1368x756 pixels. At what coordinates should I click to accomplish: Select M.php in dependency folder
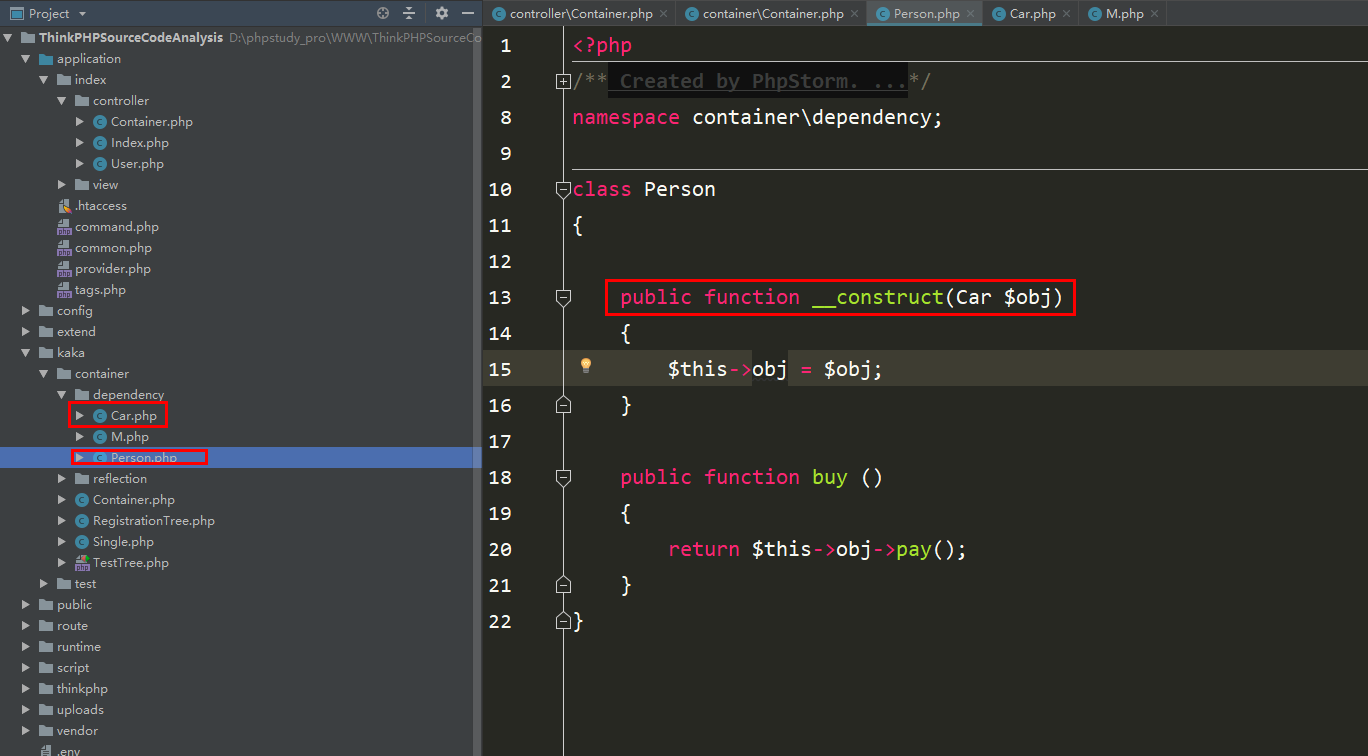coord(129,437)
